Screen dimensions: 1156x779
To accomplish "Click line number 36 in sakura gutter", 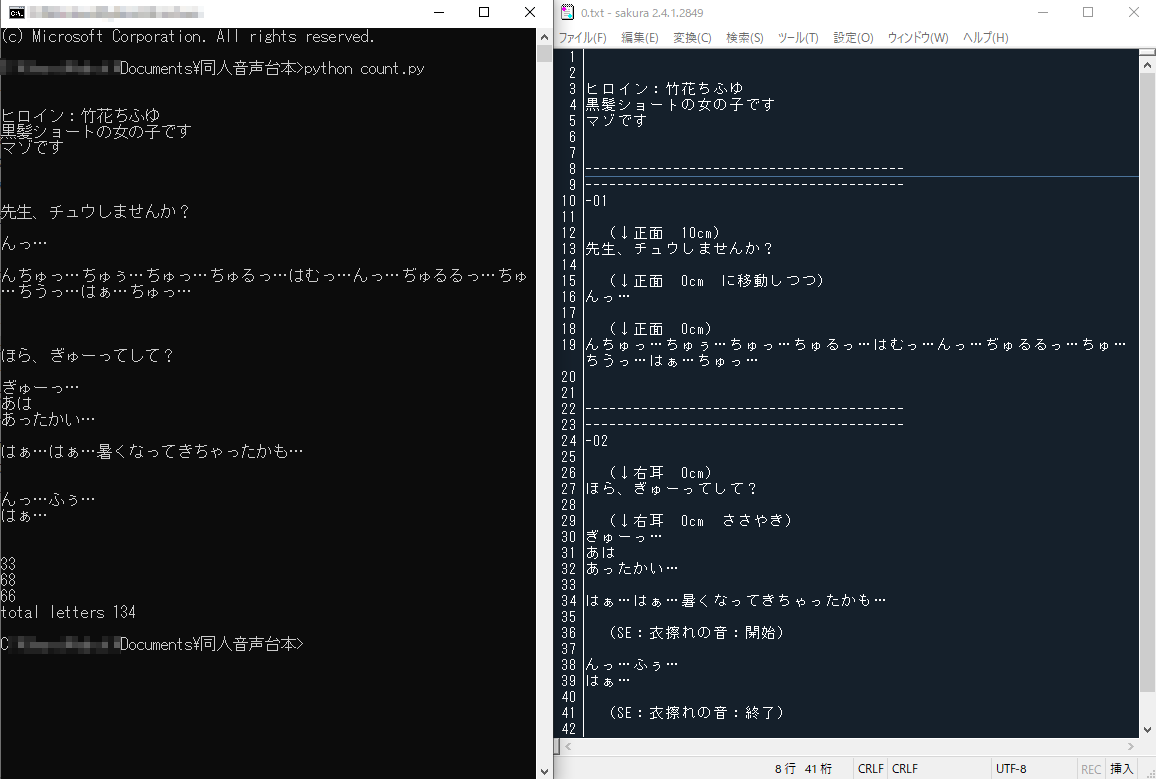I will [568, 633].
